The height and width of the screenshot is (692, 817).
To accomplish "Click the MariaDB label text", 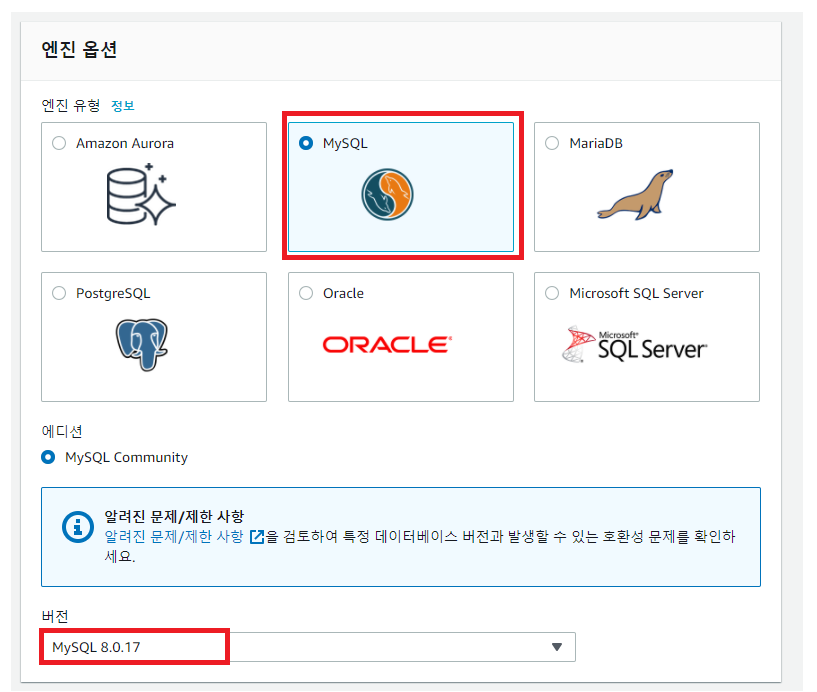I will [x=596, y=143].
